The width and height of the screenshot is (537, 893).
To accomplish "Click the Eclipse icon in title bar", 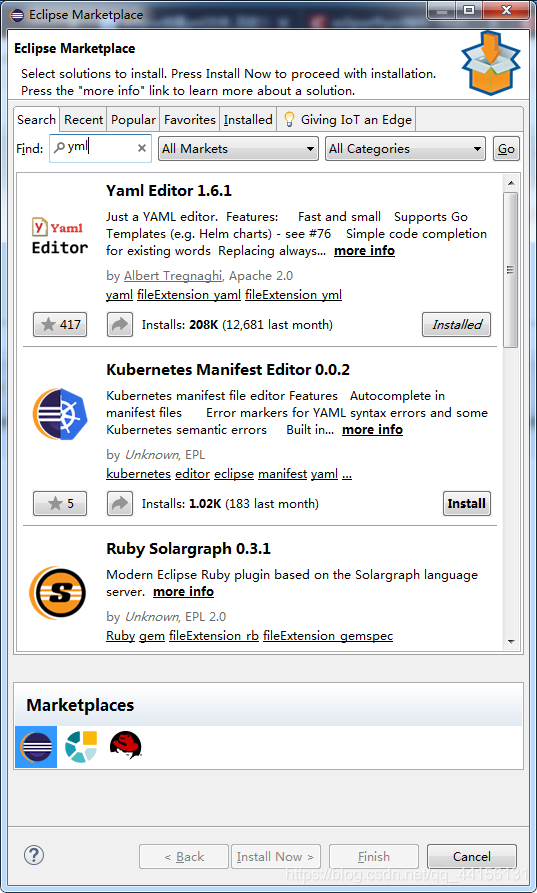I will (17, 15).
